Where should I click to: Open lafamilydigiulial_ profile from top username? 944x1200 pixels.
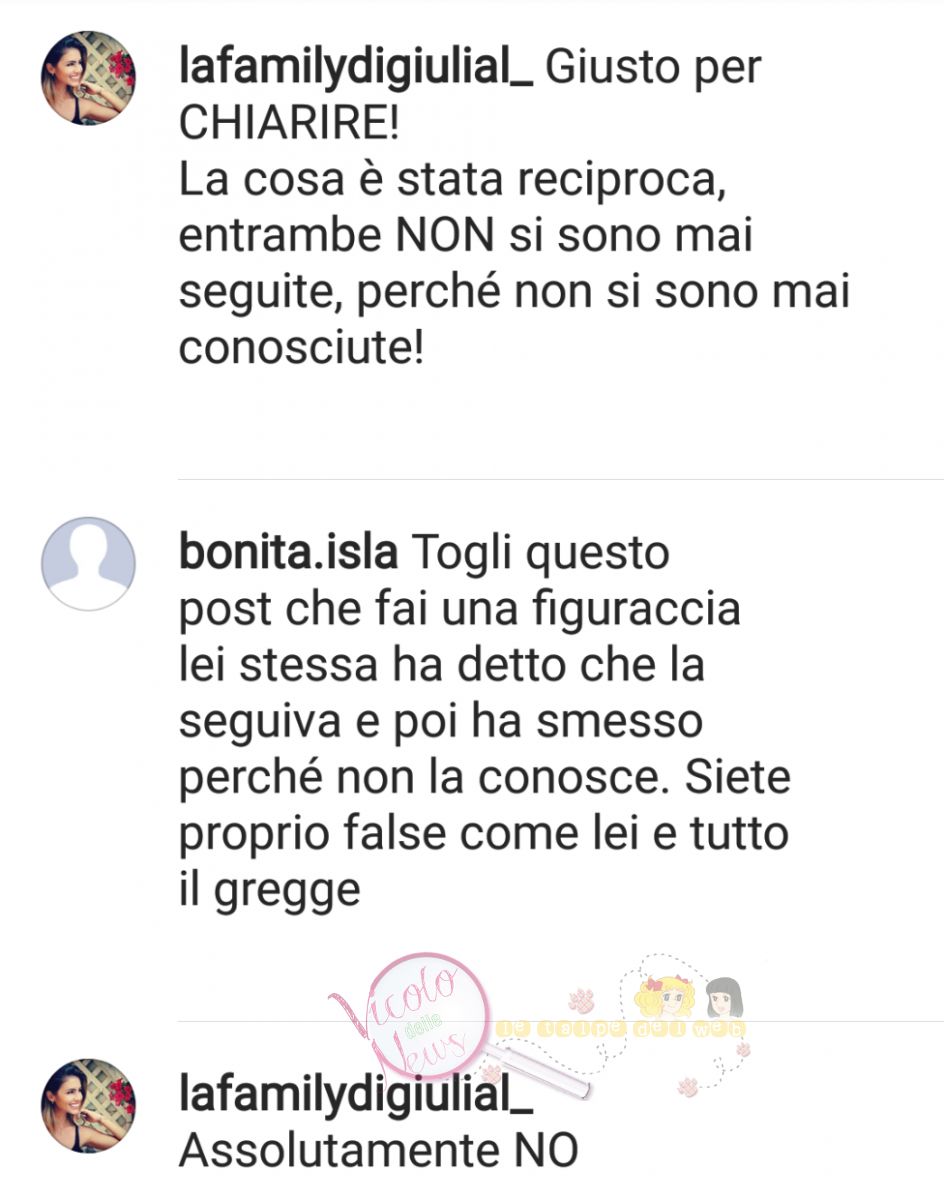(x=356, y=68)
